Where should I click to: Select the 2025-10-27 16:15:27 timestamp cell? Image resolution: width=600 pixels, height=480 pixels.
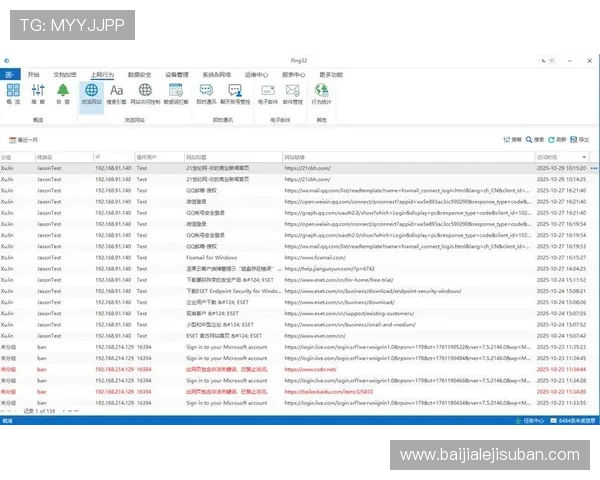point(561,258)
